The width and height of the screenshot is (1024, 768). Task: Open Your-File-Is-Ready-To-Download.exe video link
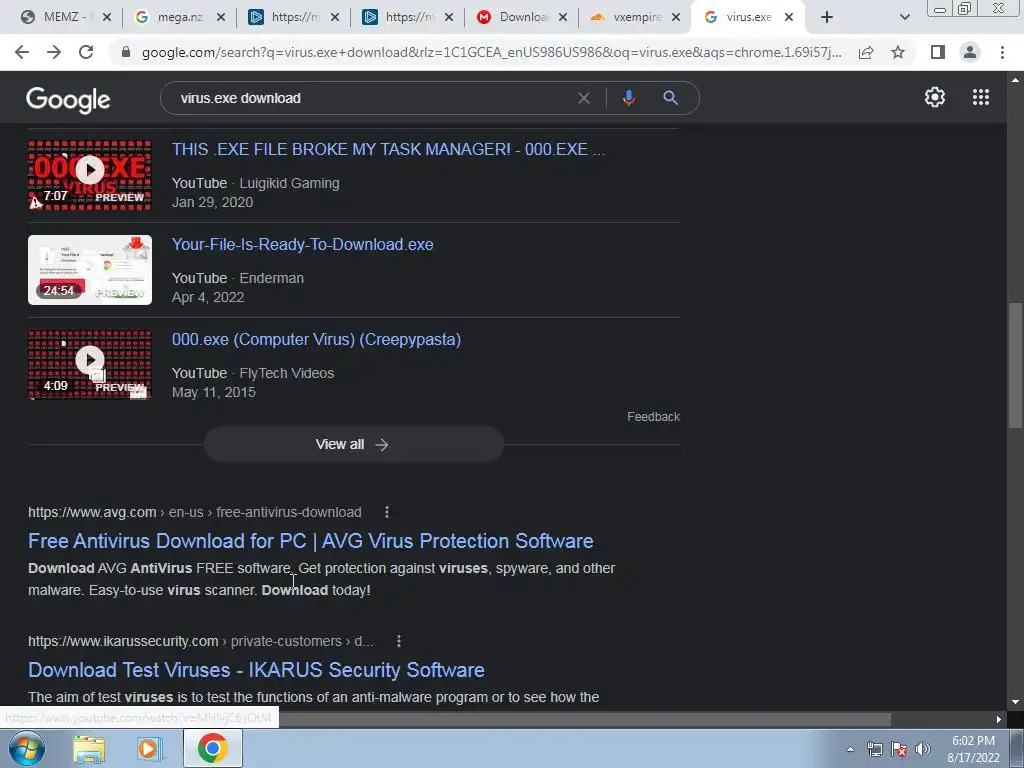[302, 244]
